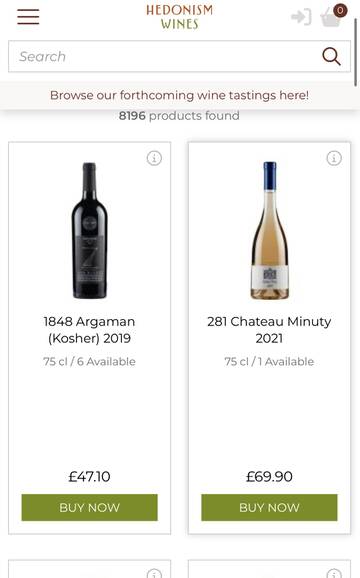360x578 pixels.
Task: Click the page vertical scrollbar
Action: pos(356,52)
